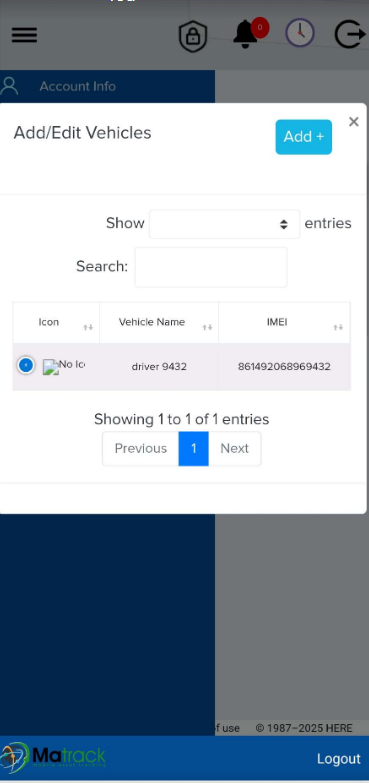The image size is (369, 783).
Task: Click the Account Info user icon
Action: click(x=9, y=86)
